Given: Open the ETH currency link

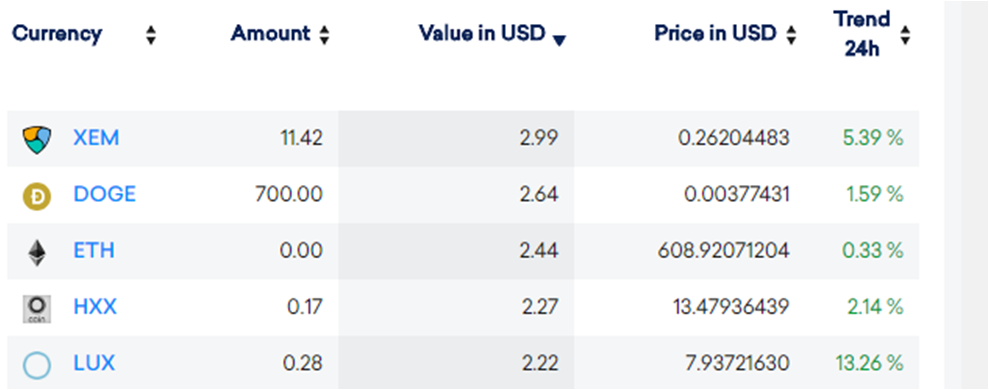Looking at the screenshot, I should pyautogui.click(x=94, y=251).
